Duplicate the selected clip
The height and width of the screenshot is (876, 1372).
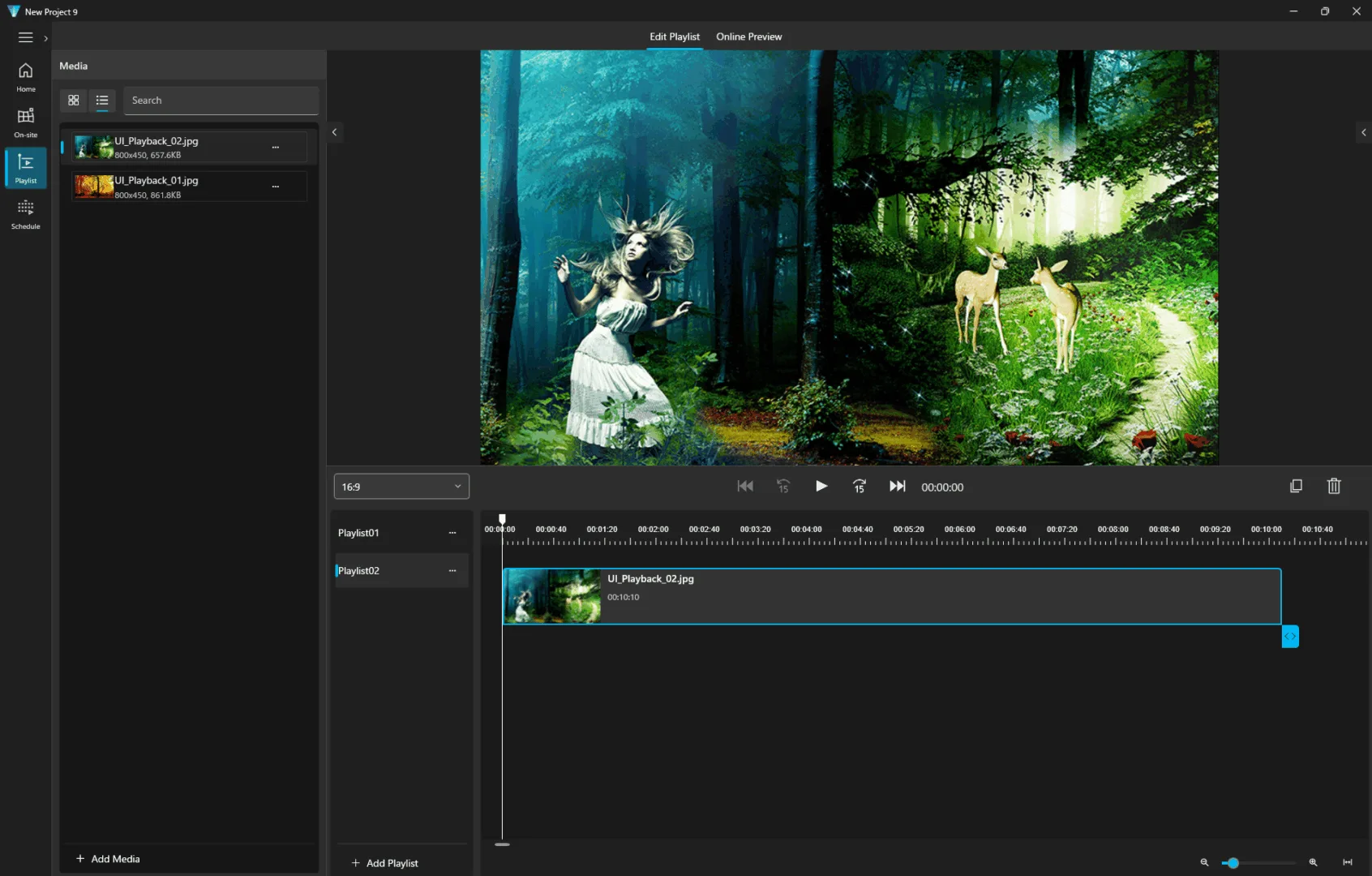(1296, 486)
